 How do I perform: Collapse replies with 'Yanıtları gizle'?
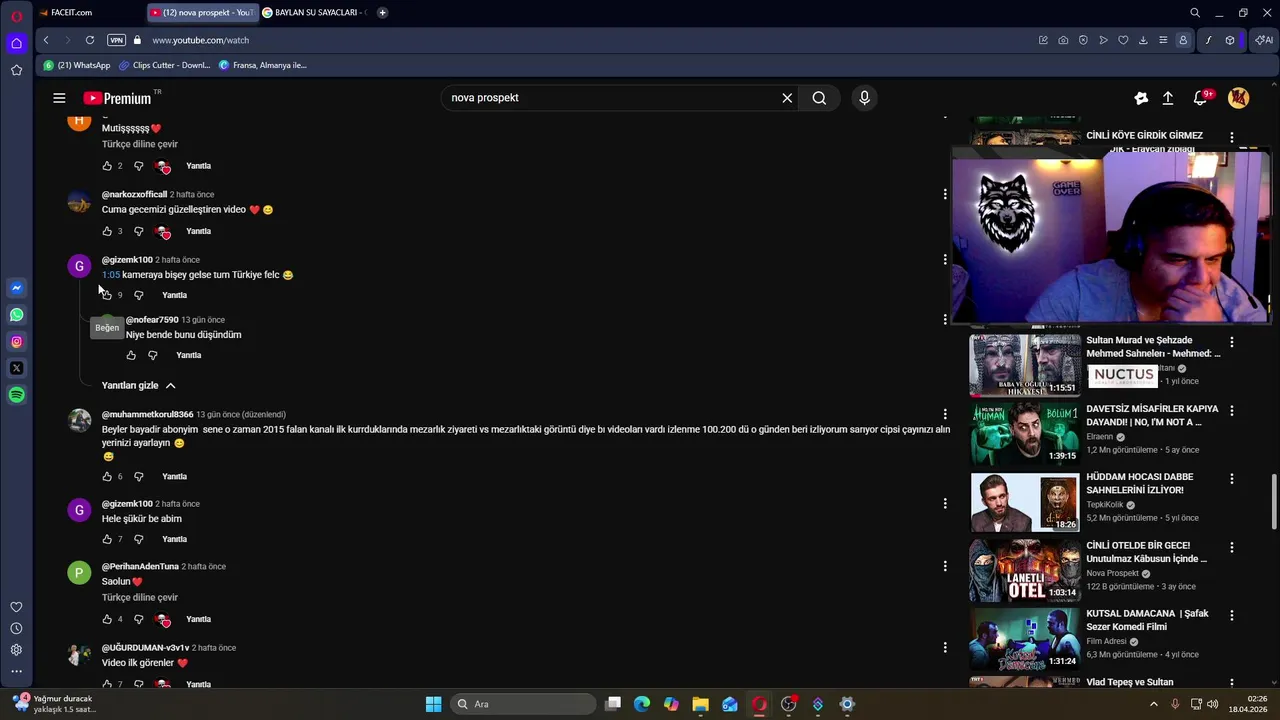138,385
